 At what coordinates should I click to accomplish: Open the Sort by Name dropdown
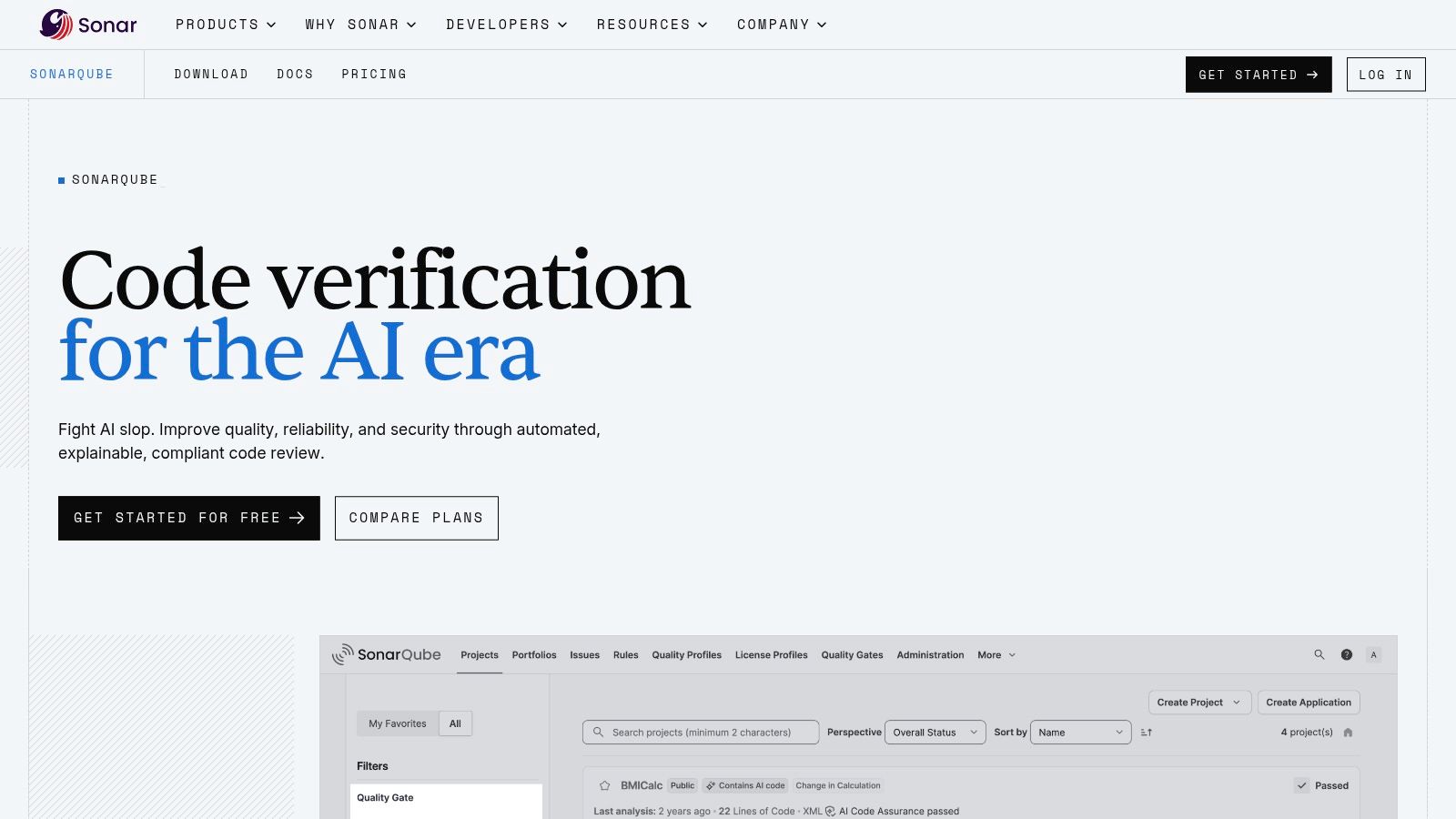[x=1080, y=733]
